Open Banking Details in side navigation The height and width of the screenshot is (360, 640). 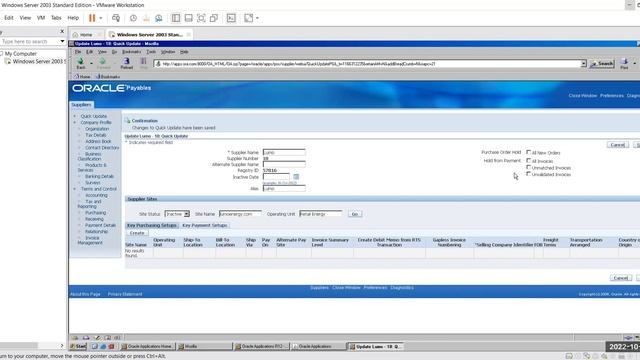tap(99, 176)
